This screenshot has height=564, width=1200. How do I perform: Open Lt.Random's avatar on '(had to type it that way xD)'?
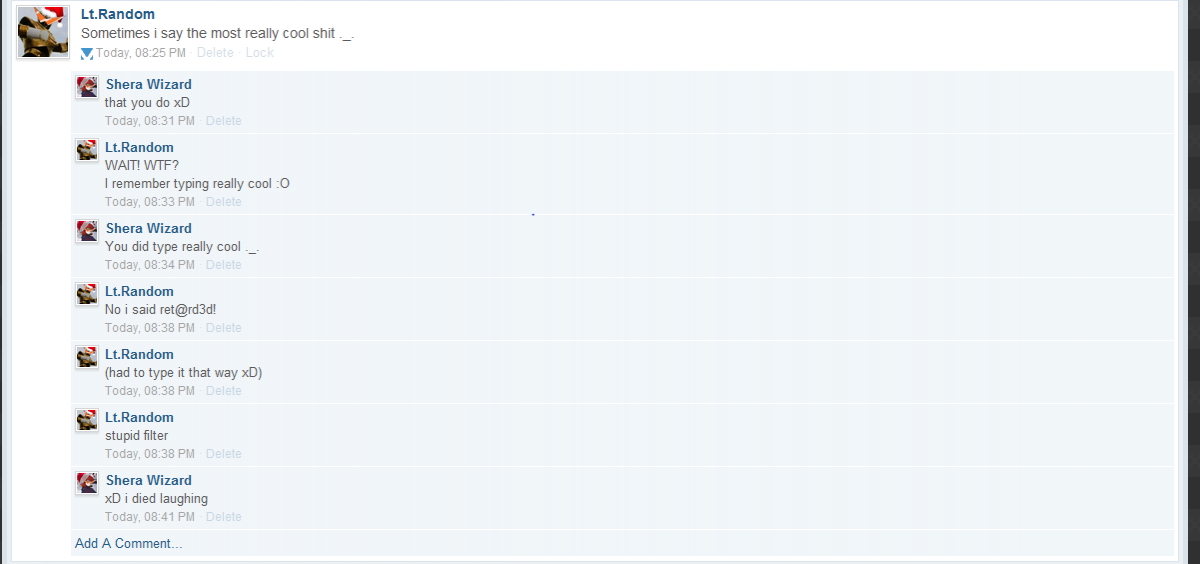click(x=87, y=357)
